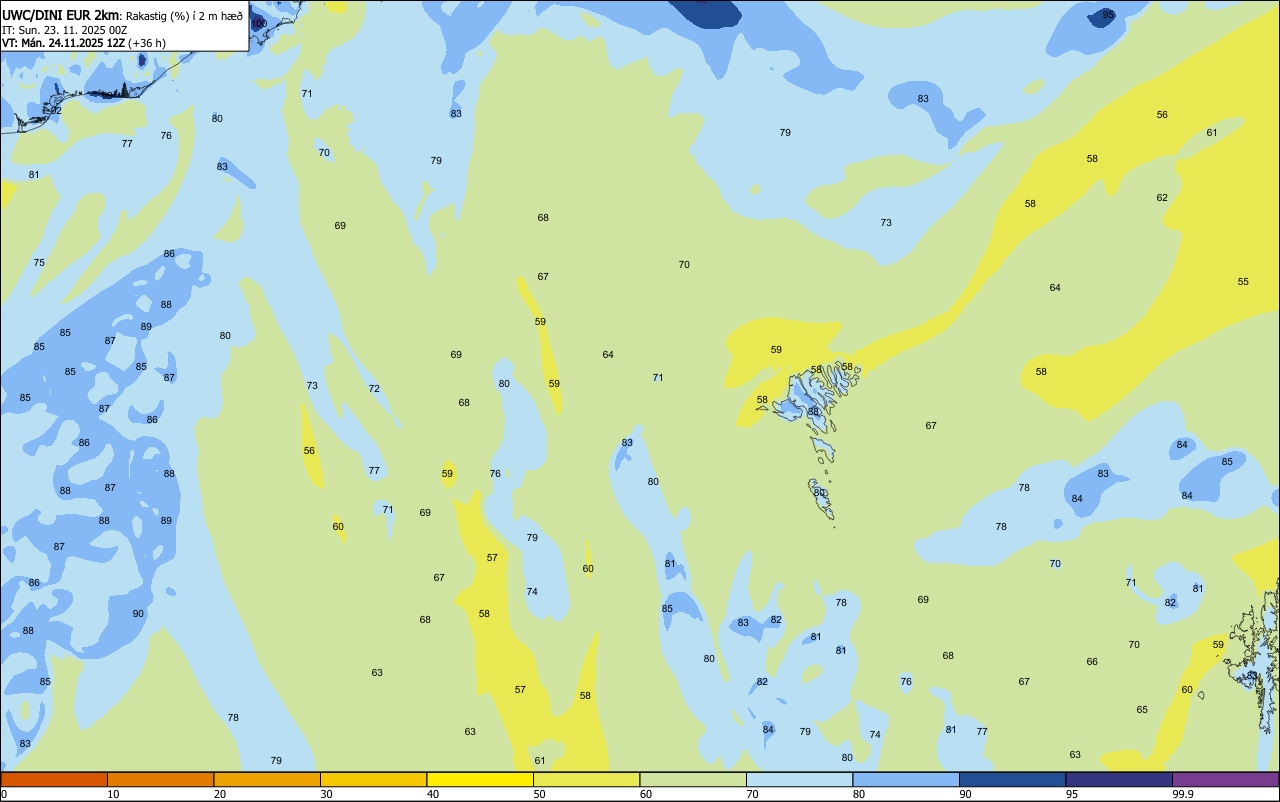Pick the 20–30 amber legend swatch
The height and width of the screenshot is (802, 1280).
pos(267,779)
